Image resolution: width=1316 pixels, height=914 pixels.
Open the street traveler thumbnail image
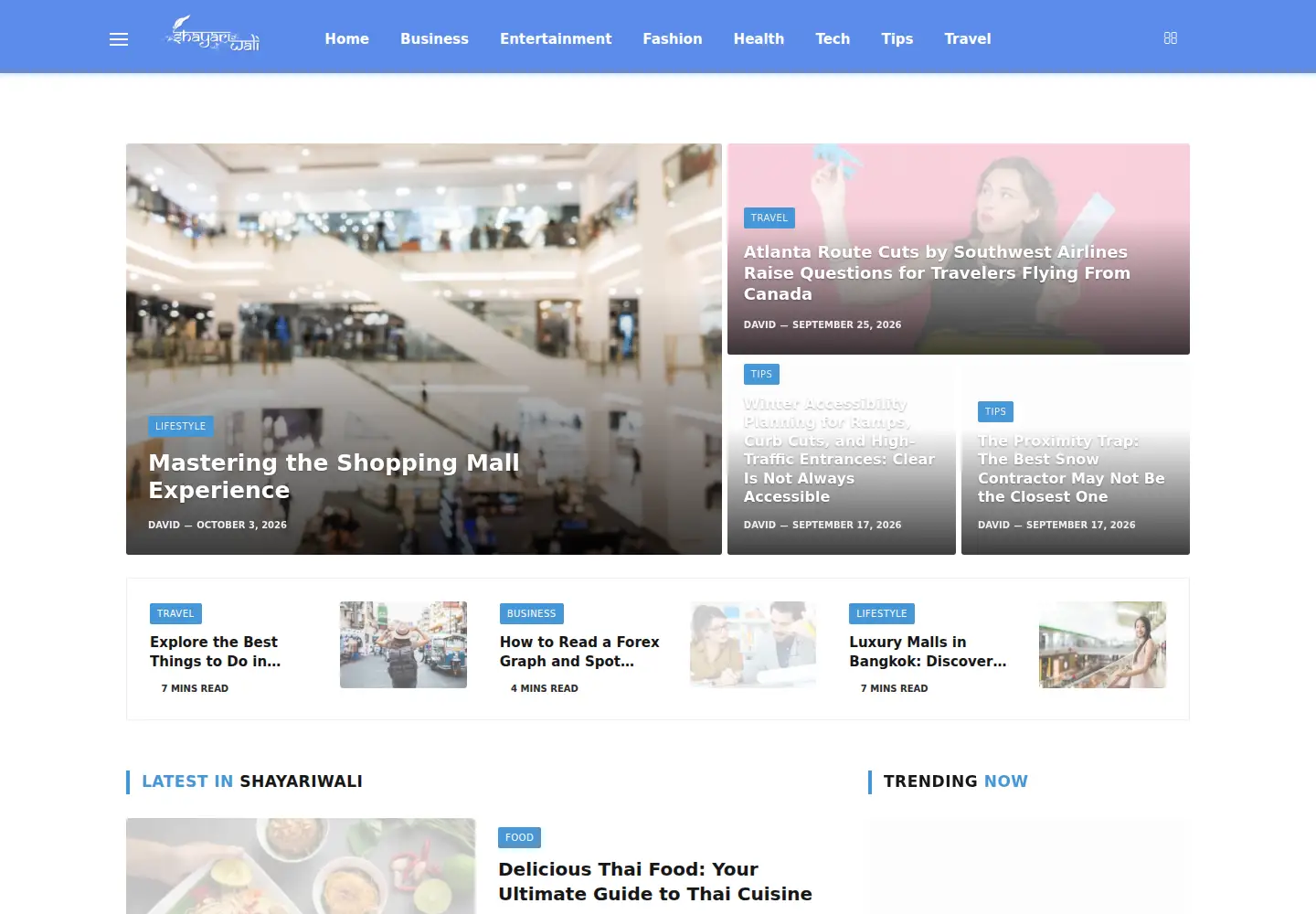click(403, 644)
